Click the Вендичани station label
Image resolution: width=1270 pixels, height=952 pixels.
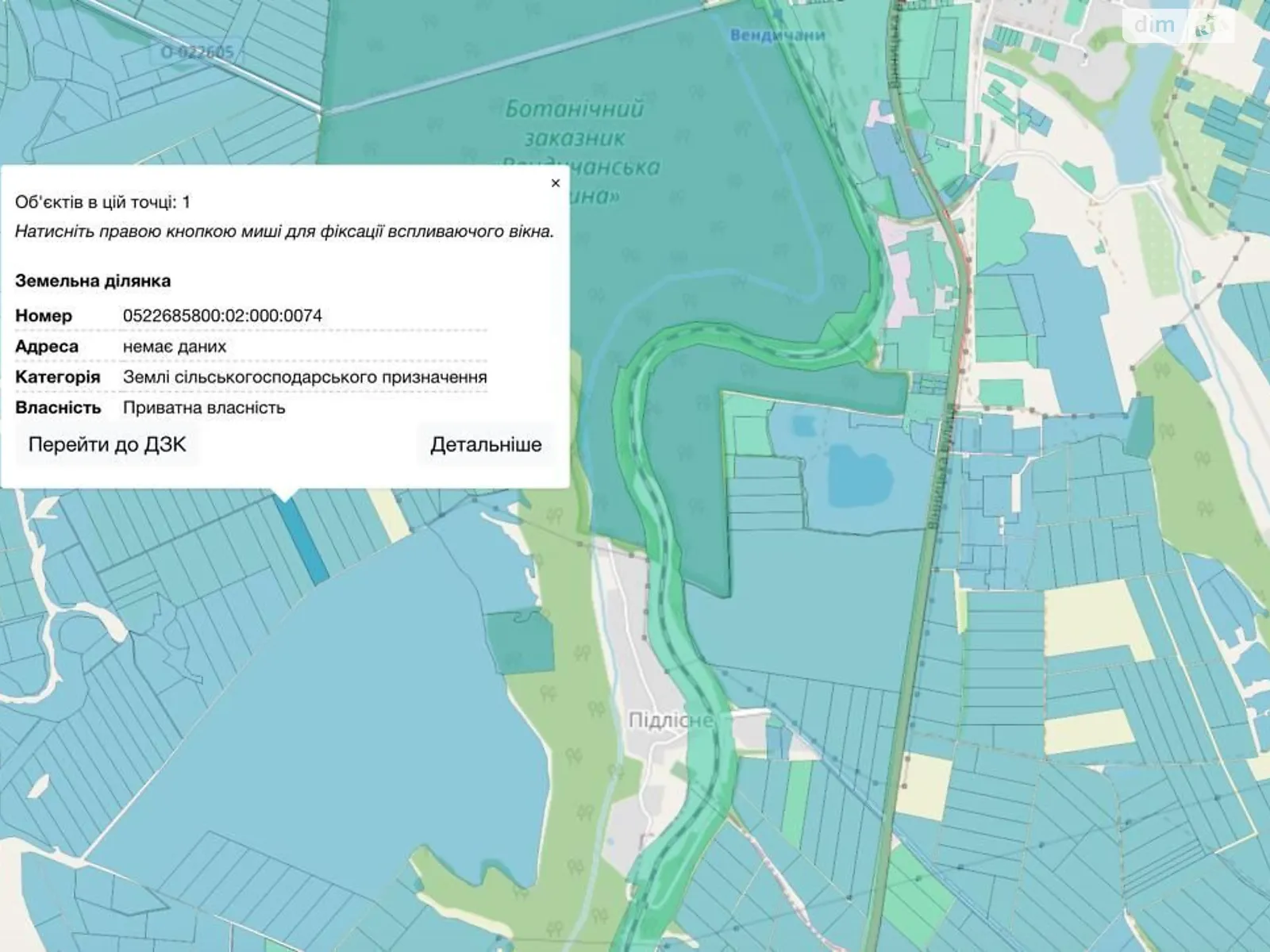tap(777, 36)
